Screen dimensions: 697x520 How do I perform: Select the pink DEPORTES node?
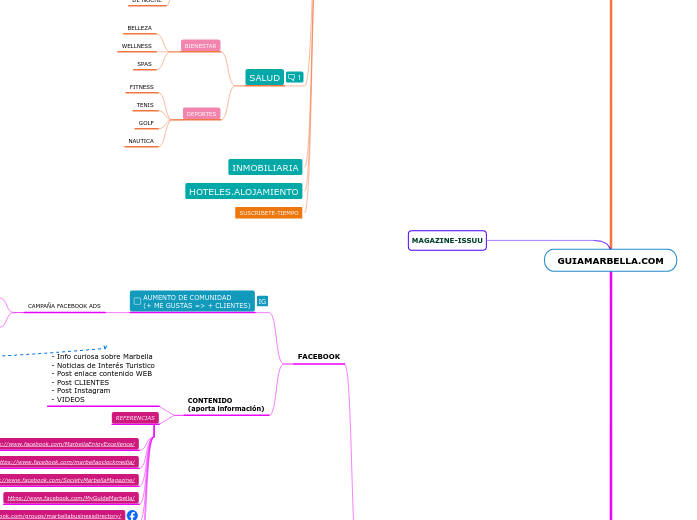point(201,114)
